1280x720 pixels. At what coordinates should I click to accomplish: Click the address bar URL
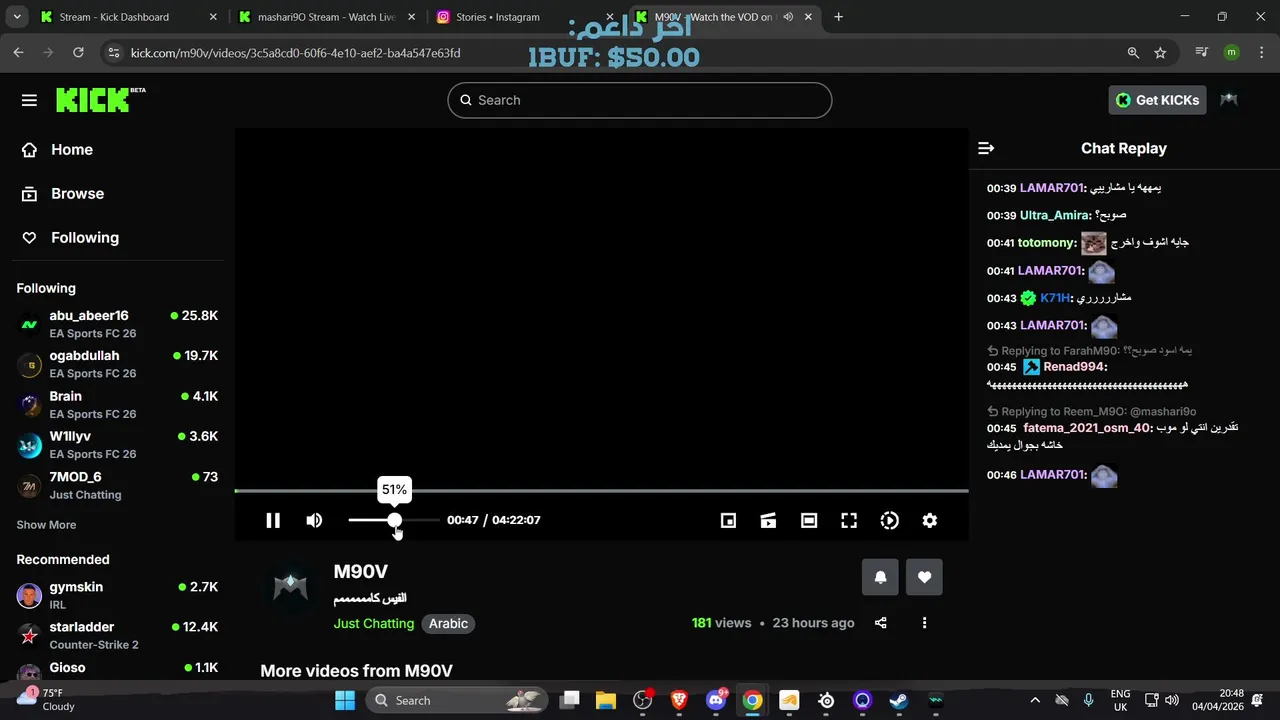point(295,53)
